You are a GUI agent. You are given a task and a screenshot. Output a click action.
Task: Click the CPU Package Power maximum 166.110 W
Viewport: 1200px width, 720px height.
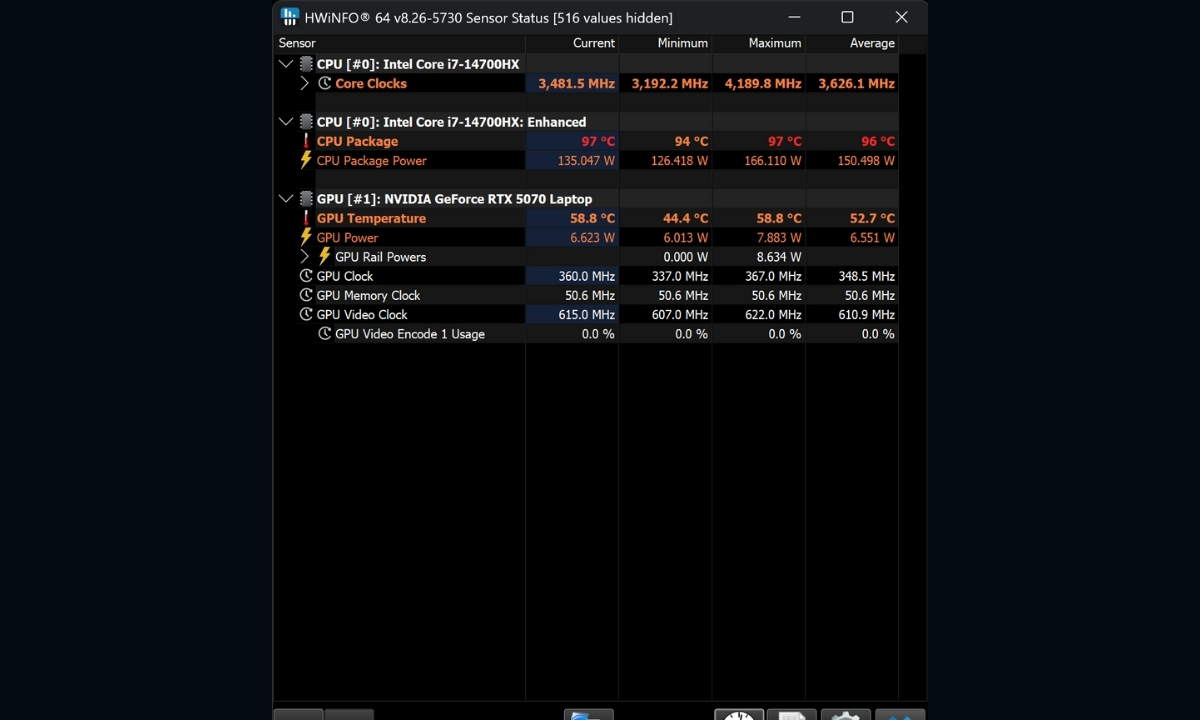[773, 160]
